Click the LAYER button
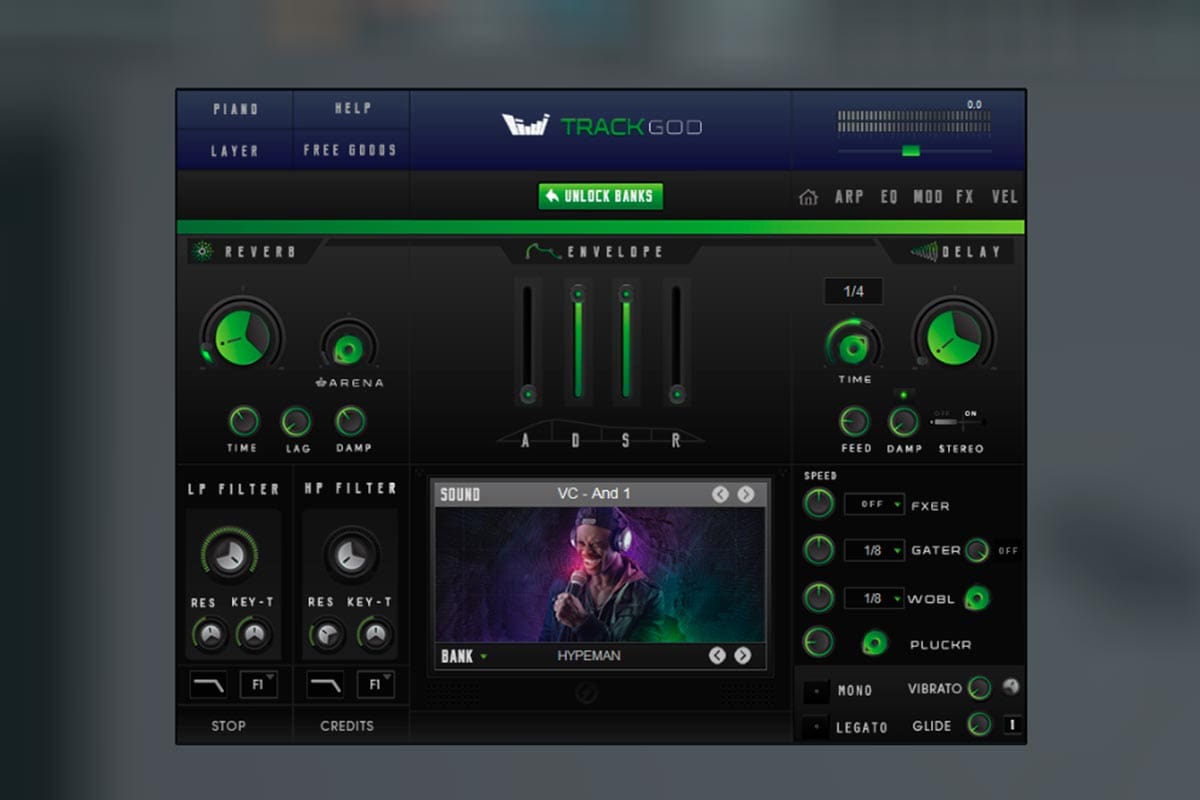Screen dimensions: 1200x800 click(235, 151)
